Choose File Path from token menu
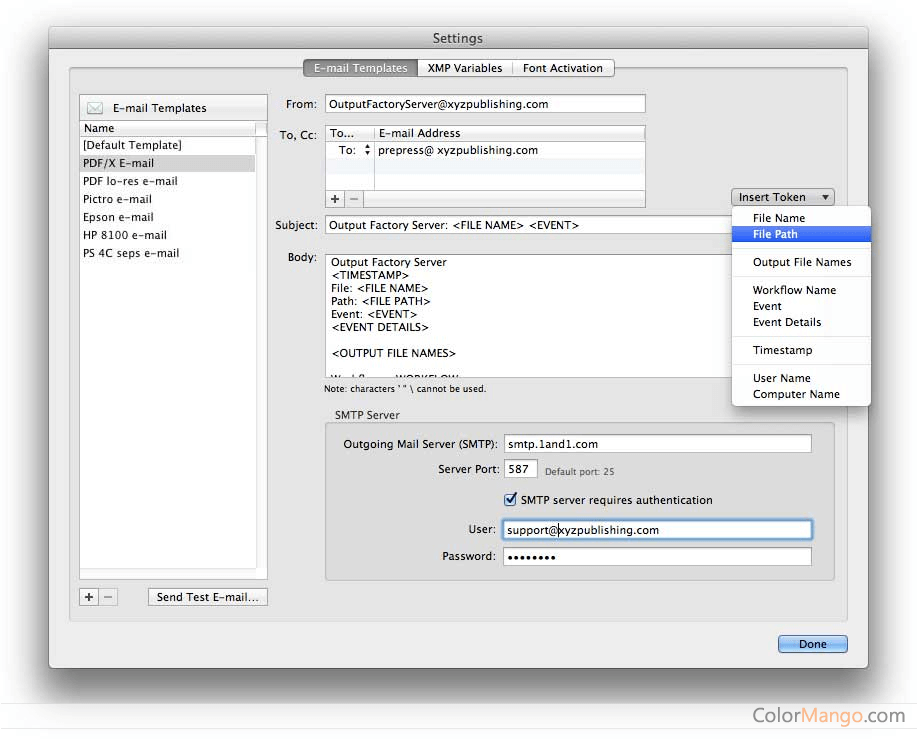 775,234
